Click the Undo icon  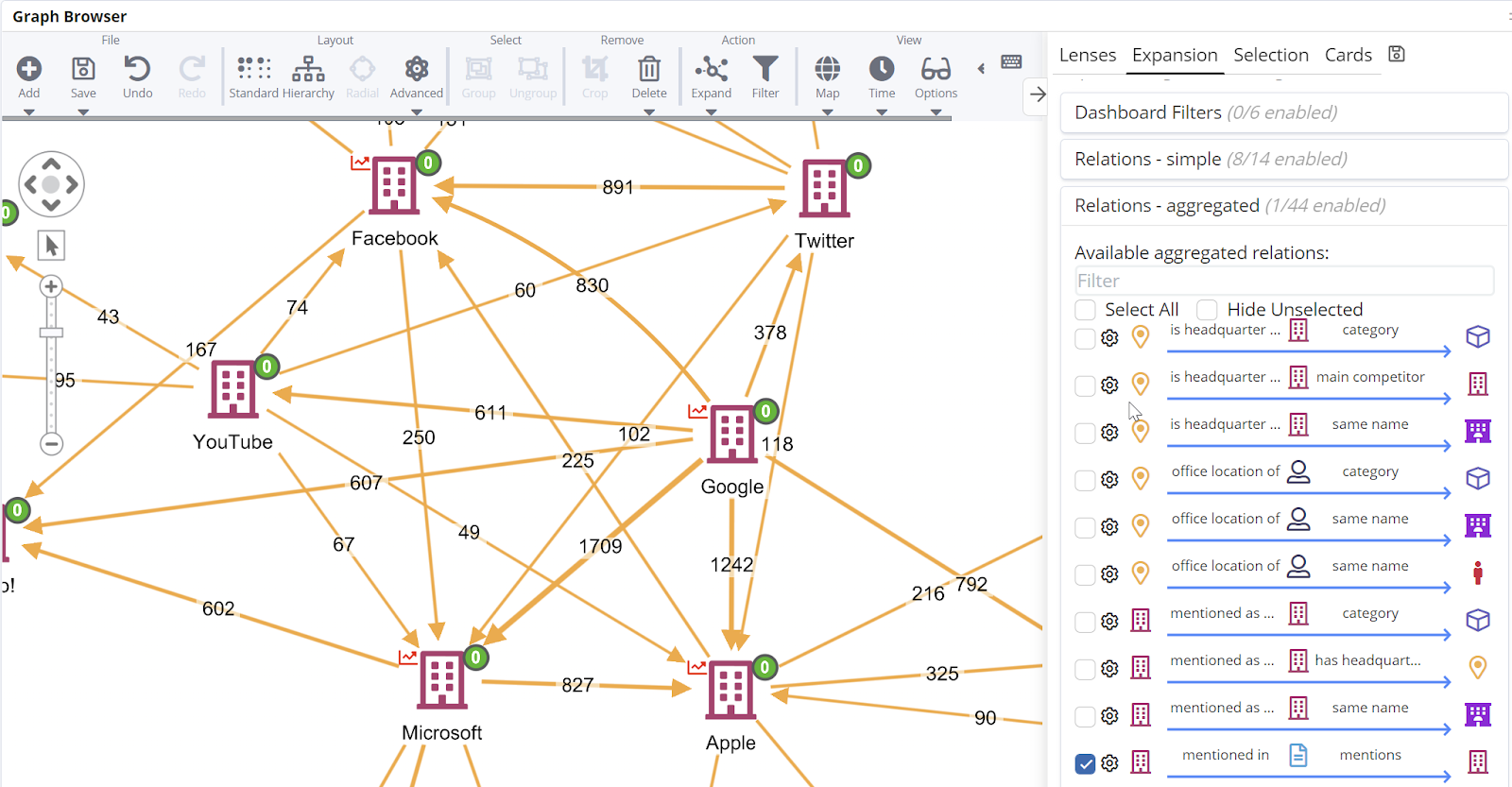click(x=137, y=69)
